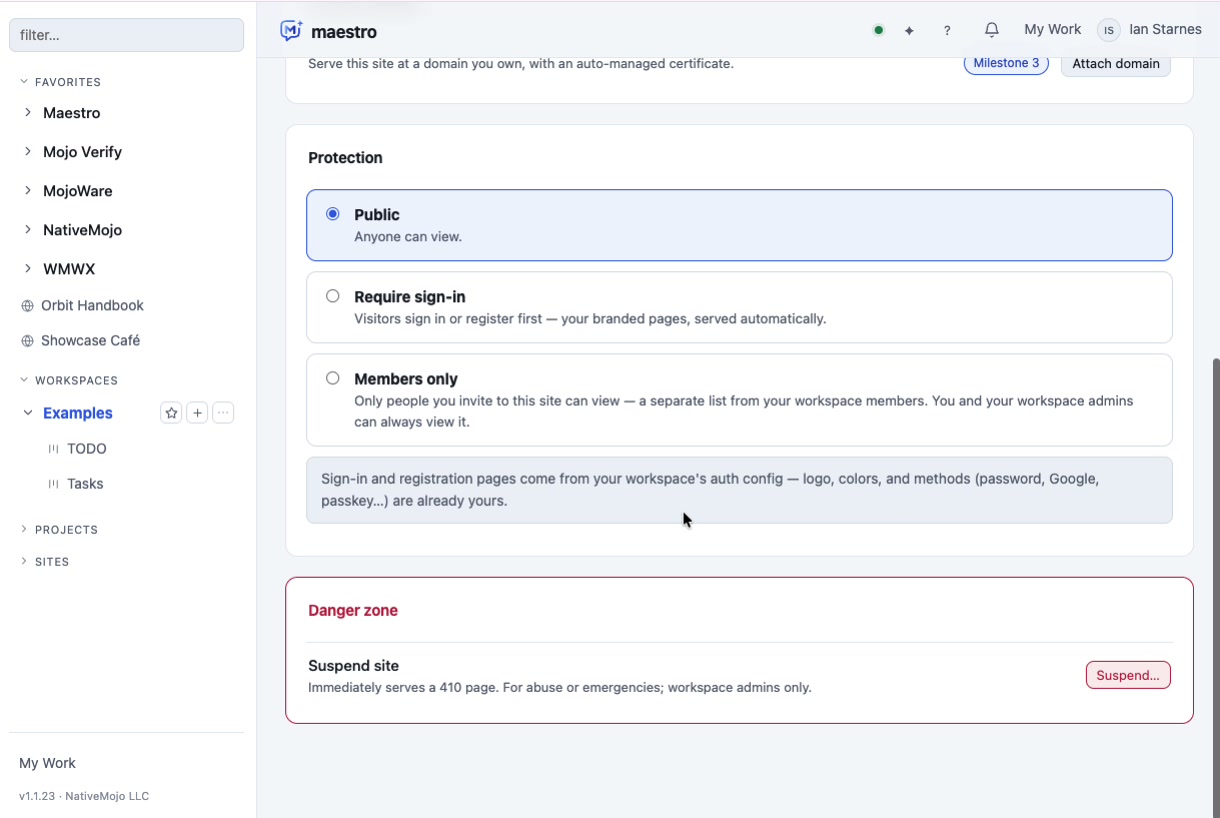Click into the sidebar filter field
Viewport: 1220px width, 818px height.
[x=126, y=35]
